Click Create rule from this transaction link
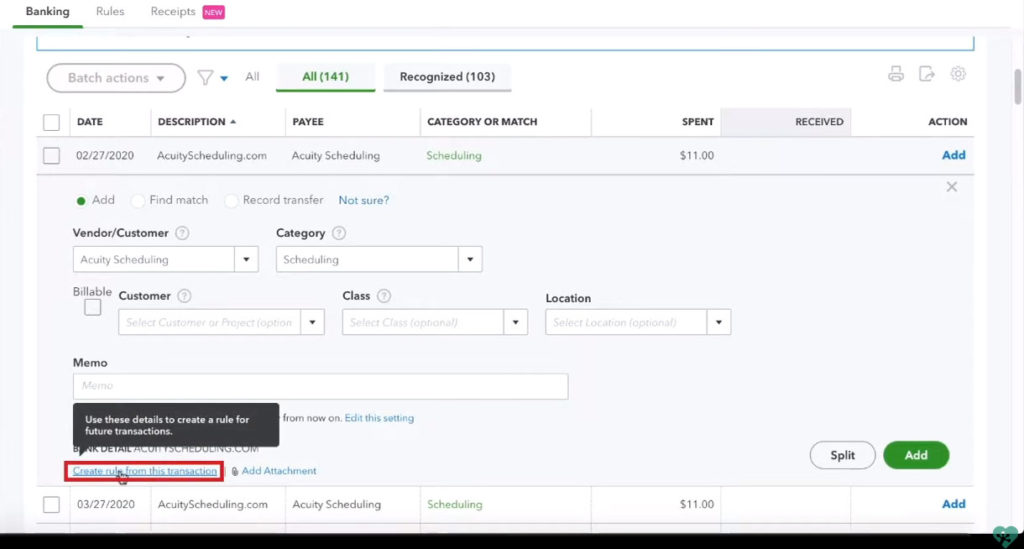The height and width of the screenshot is (549, 1024). pyautogui.click(x=145, y=471)
